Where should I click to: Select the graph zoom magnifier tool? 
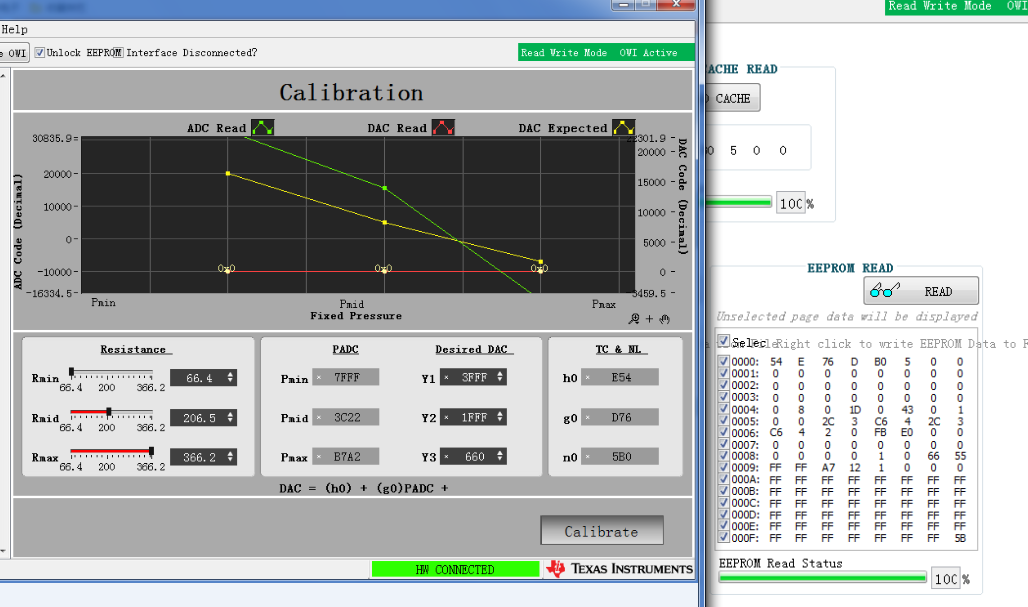click(634, 319)
